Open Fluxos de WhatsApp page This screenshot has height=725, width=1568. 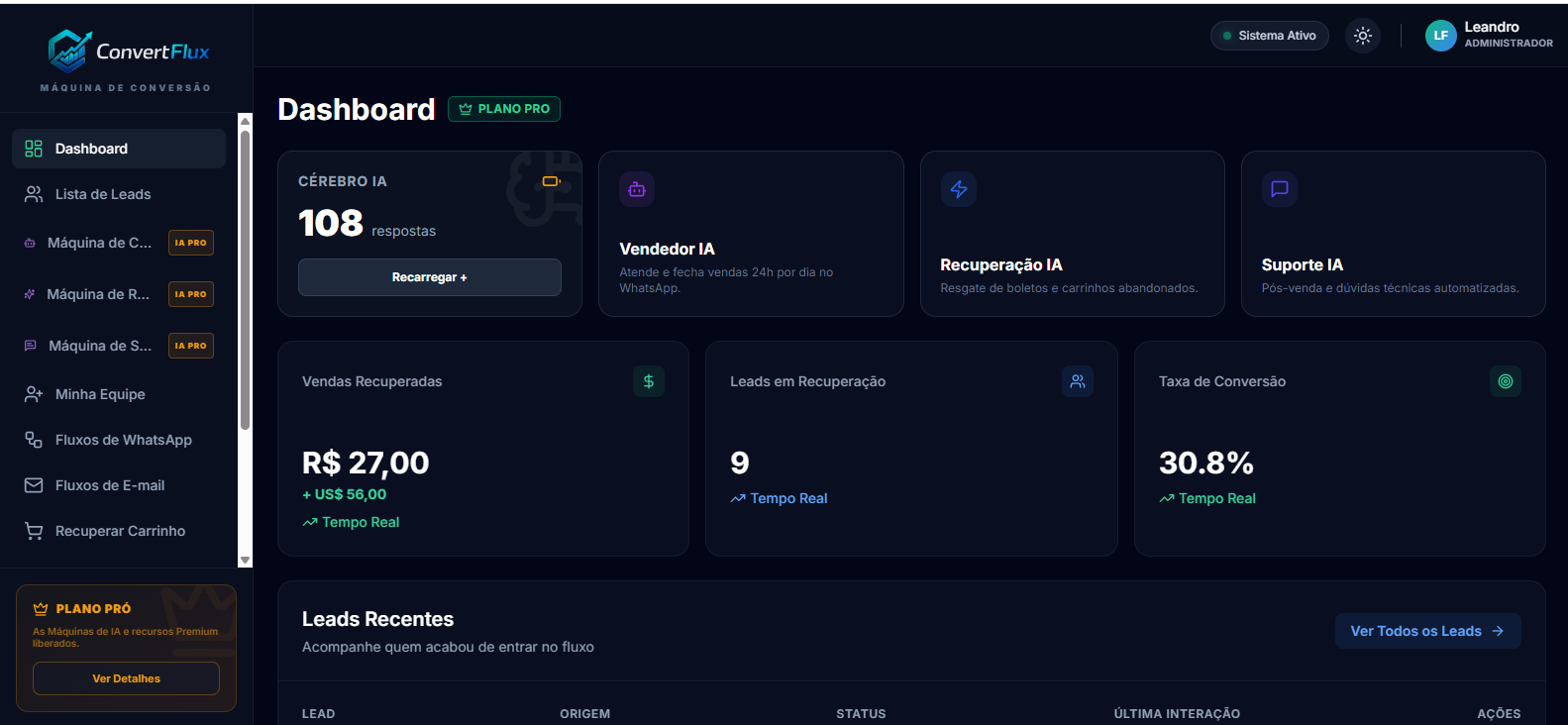point(119,440)
